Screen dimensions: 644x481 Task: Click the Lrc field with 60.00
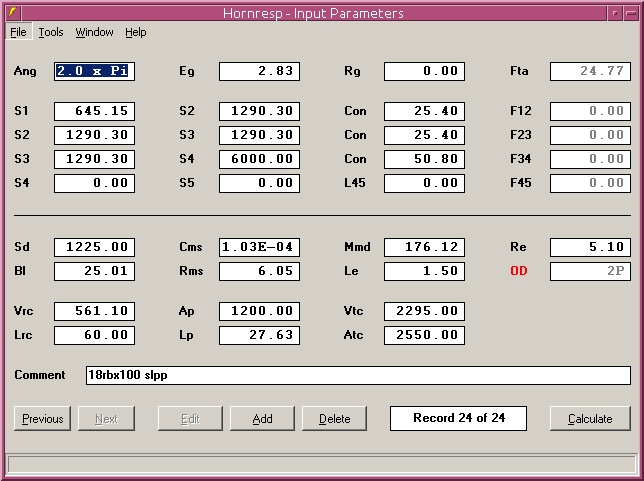94,335
